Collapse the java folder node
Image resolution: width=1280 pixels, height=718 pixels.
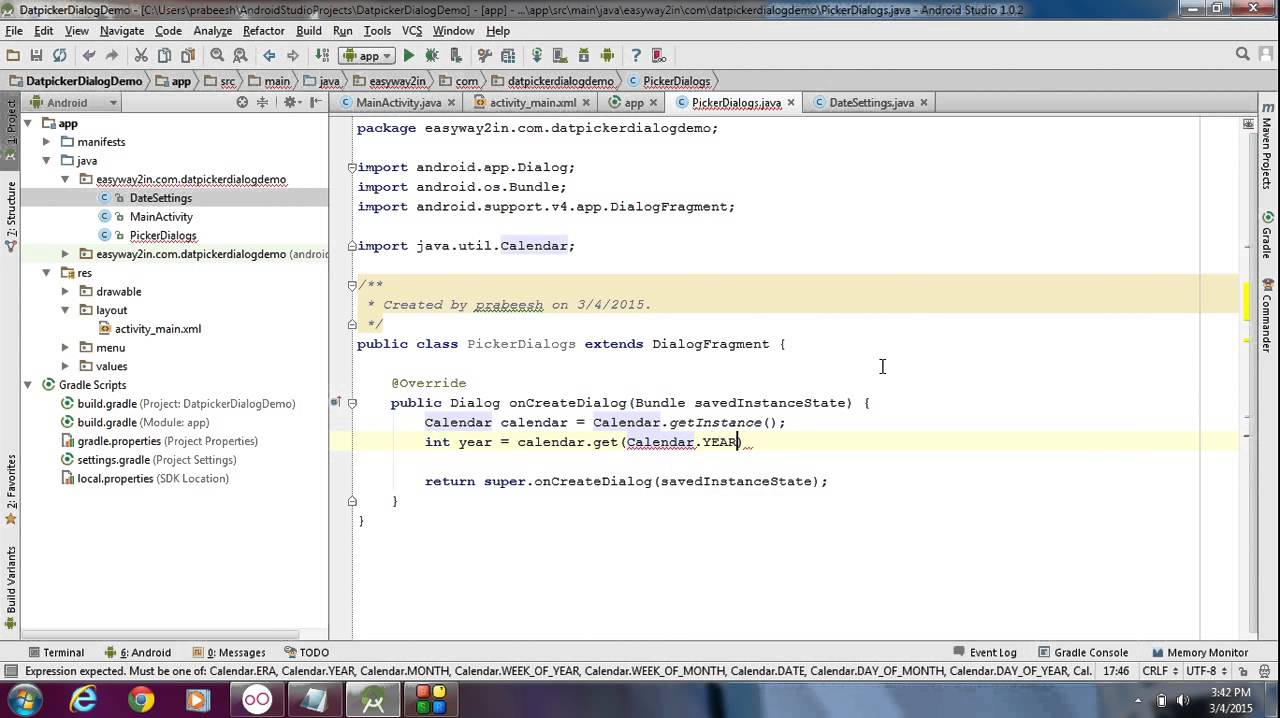(x=46, y=161)
